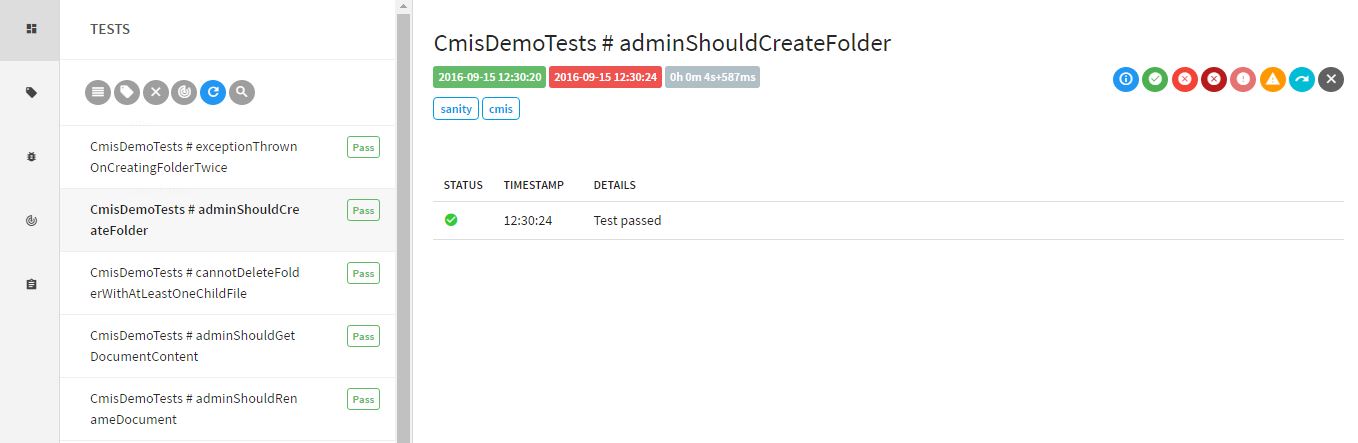Filter steps by green pass status

coord(1155,79)
